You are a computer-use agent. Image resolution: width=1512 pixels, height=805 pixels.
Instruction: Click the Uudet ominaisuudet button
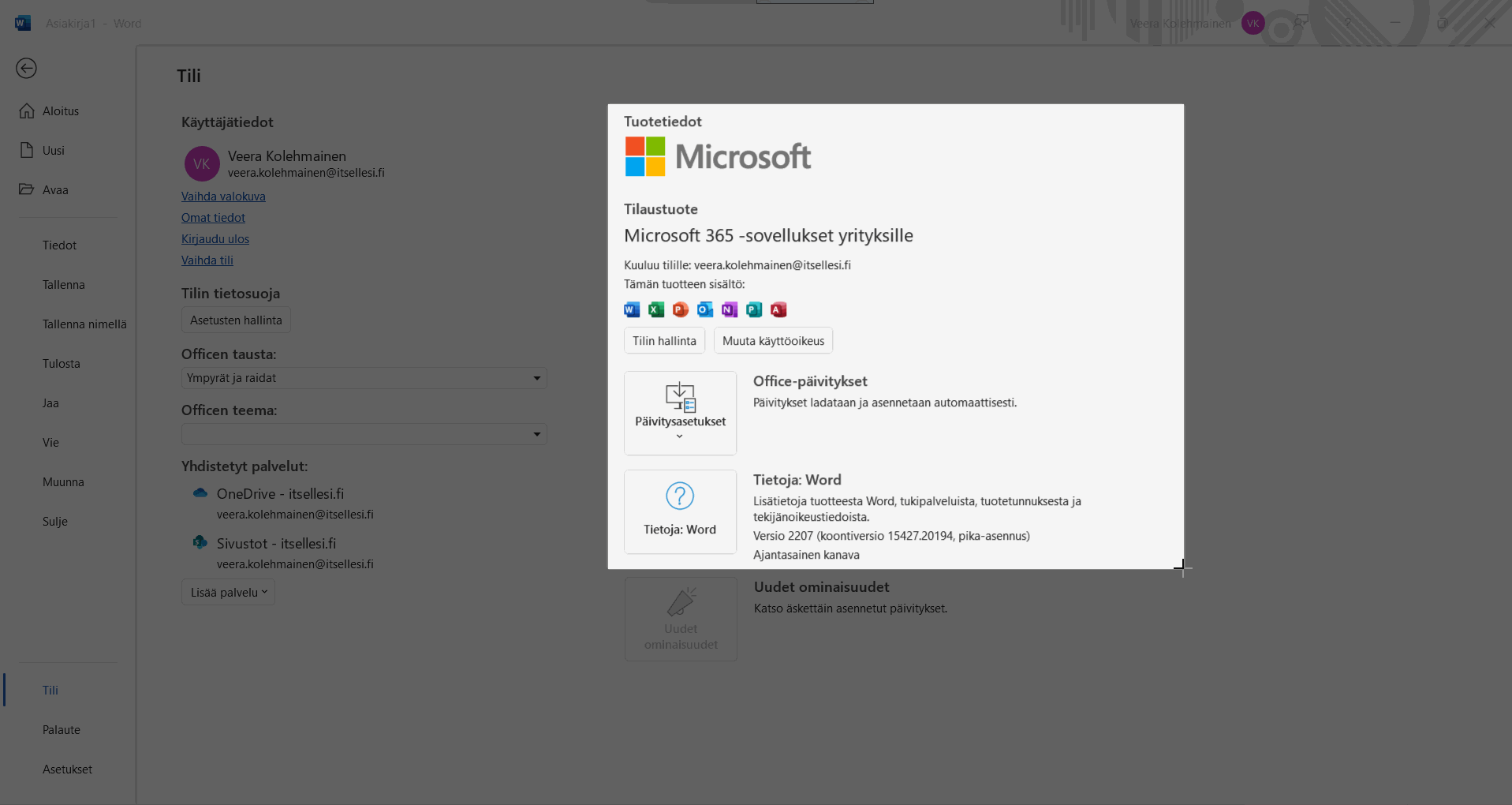click(x=681, y=620)
